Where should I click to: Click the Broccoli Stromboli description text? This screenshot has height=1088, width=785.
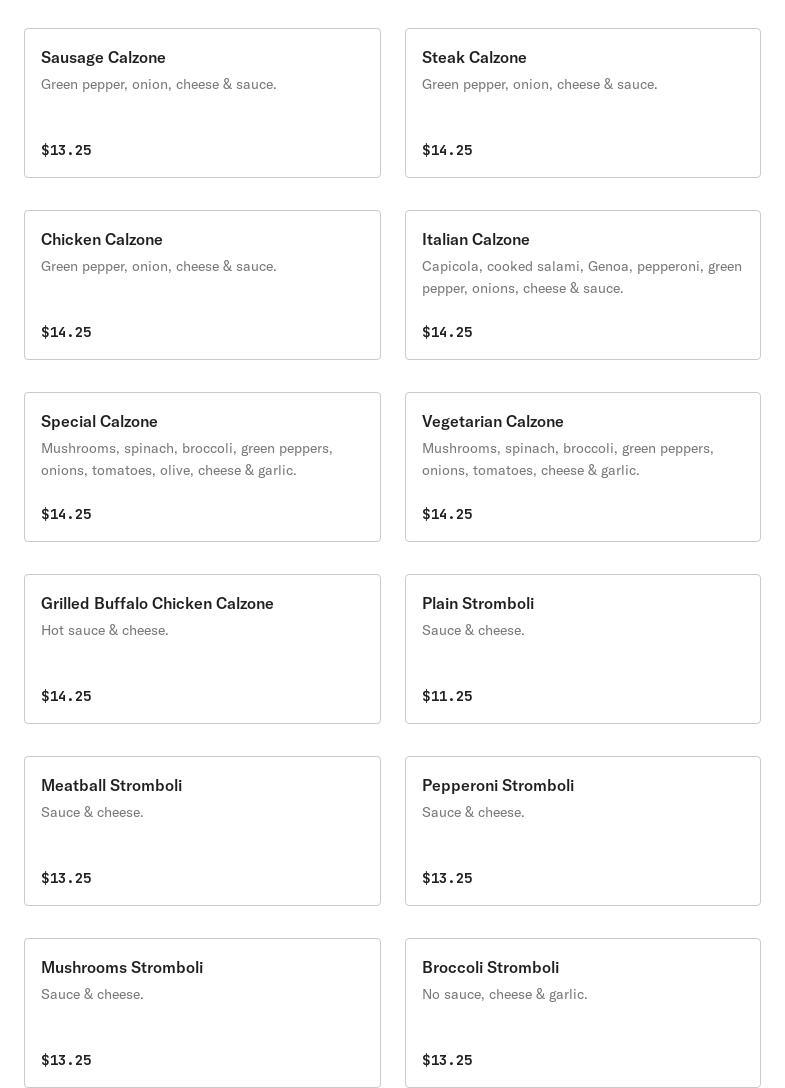(505, 994)
